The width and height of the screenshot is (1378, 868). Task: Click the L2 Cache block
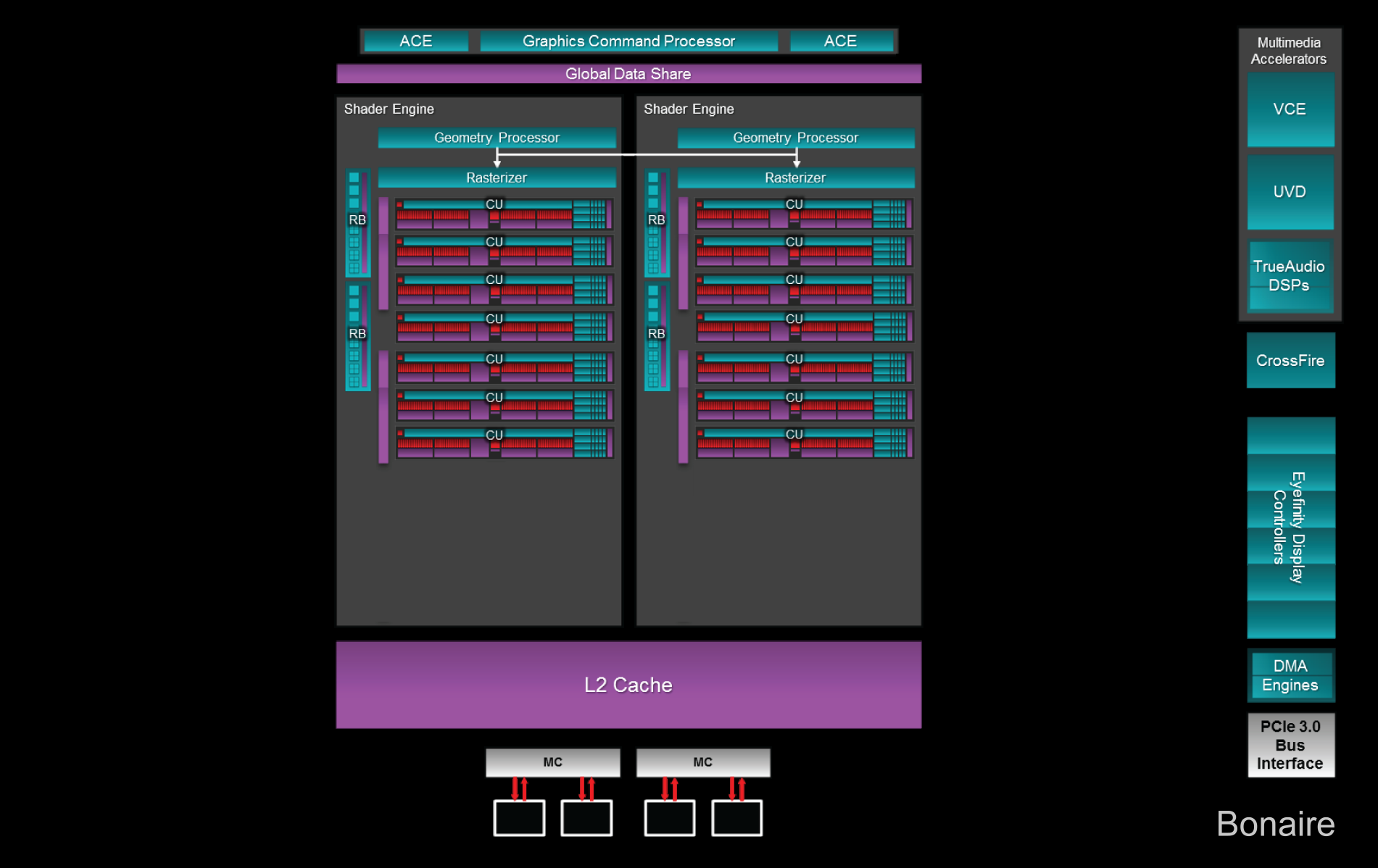(x=628, y=685)
